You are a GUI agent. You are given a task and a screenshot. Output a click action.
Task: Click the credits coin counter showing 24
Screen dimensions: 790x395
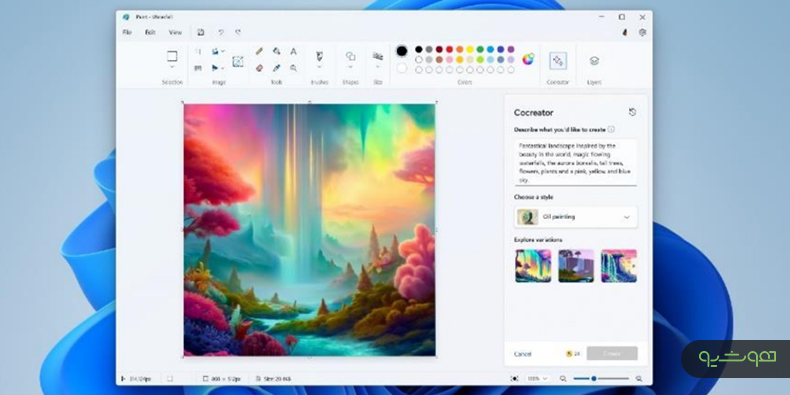pos(573,354)
